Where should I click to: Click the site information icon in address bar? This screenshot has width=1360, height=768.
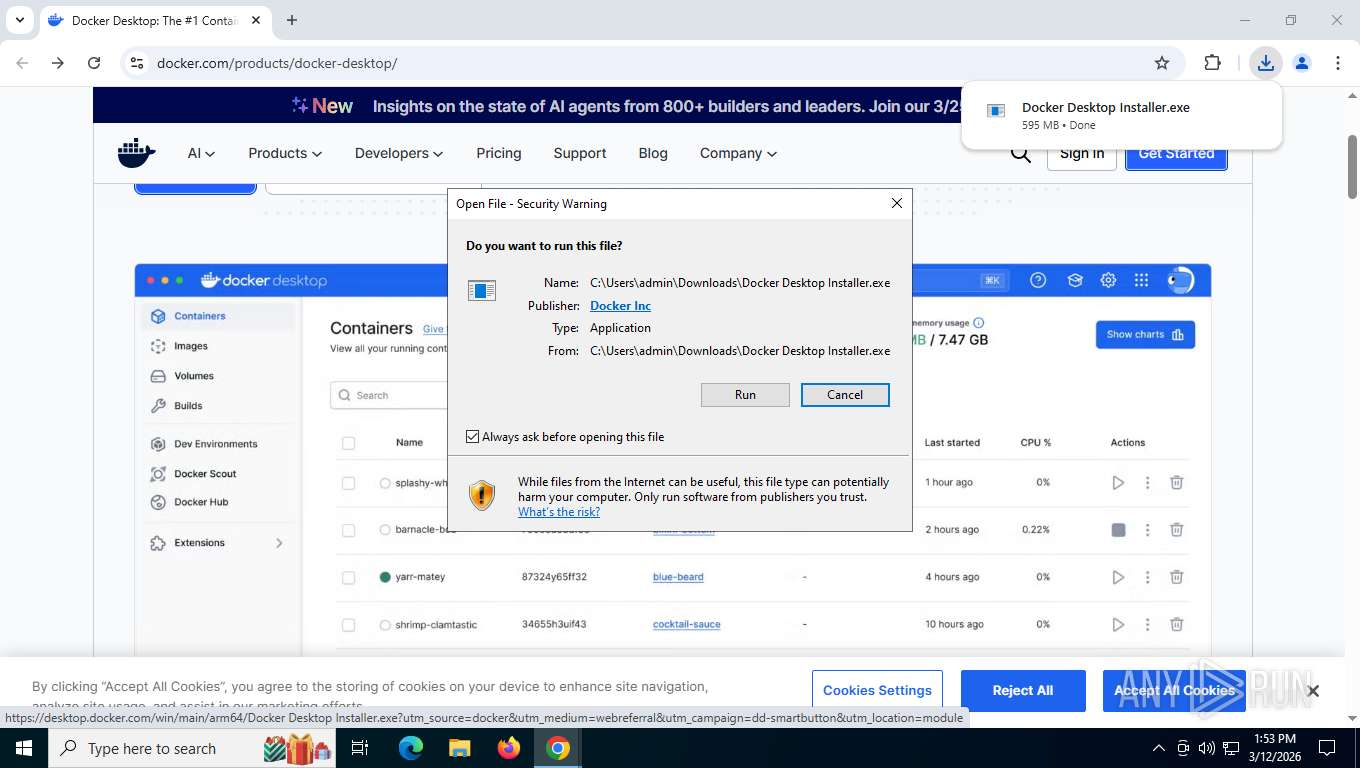[x=137, y=63]
